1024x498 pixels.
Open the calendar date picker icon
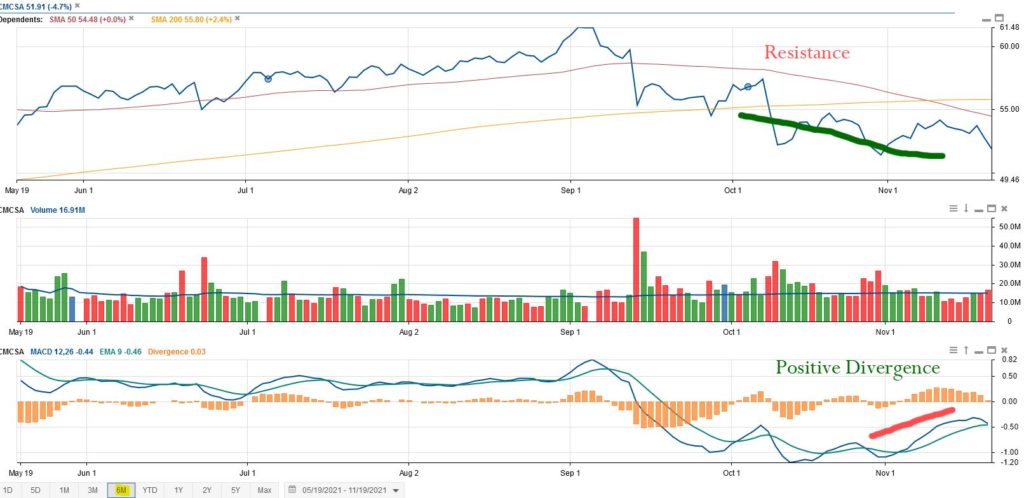coord(294,490)
